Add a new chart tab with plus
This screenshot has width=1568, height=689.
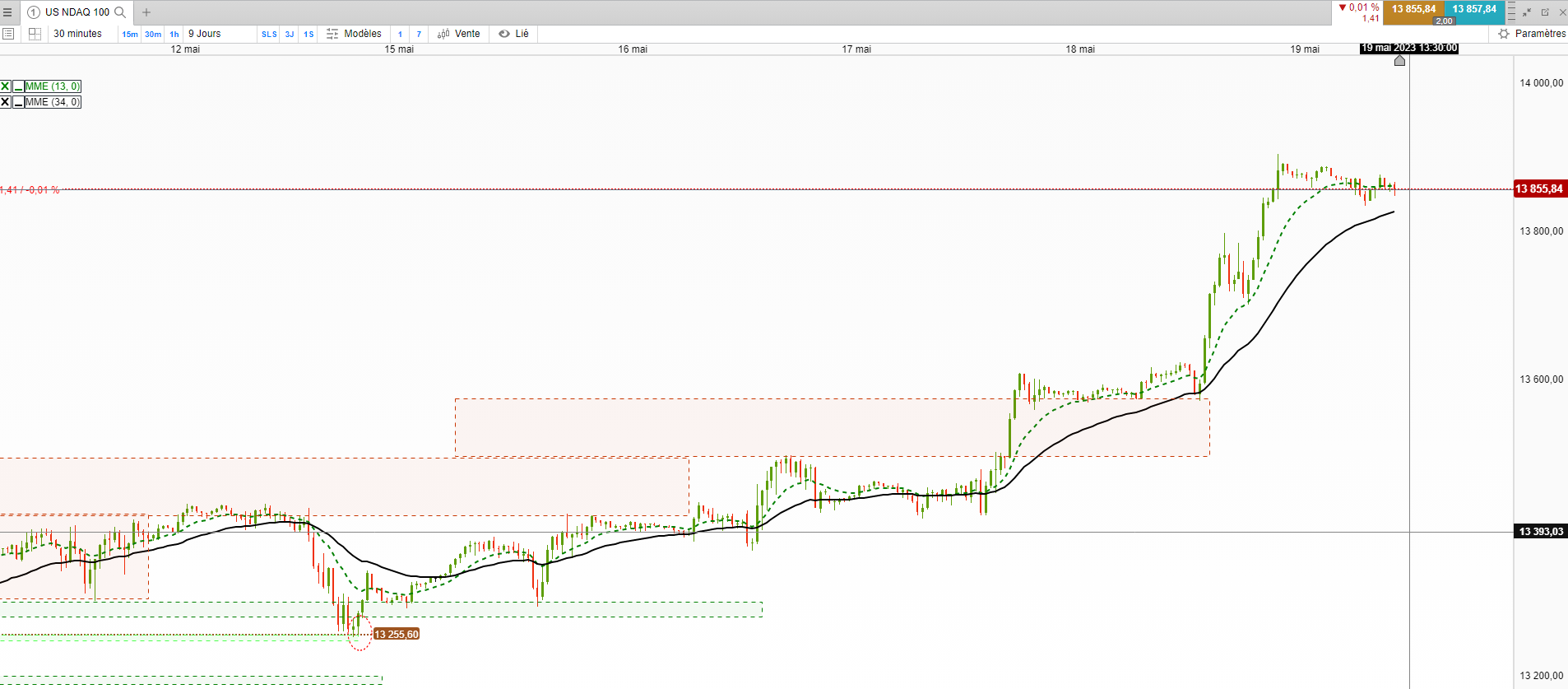[x=146, y=12]
